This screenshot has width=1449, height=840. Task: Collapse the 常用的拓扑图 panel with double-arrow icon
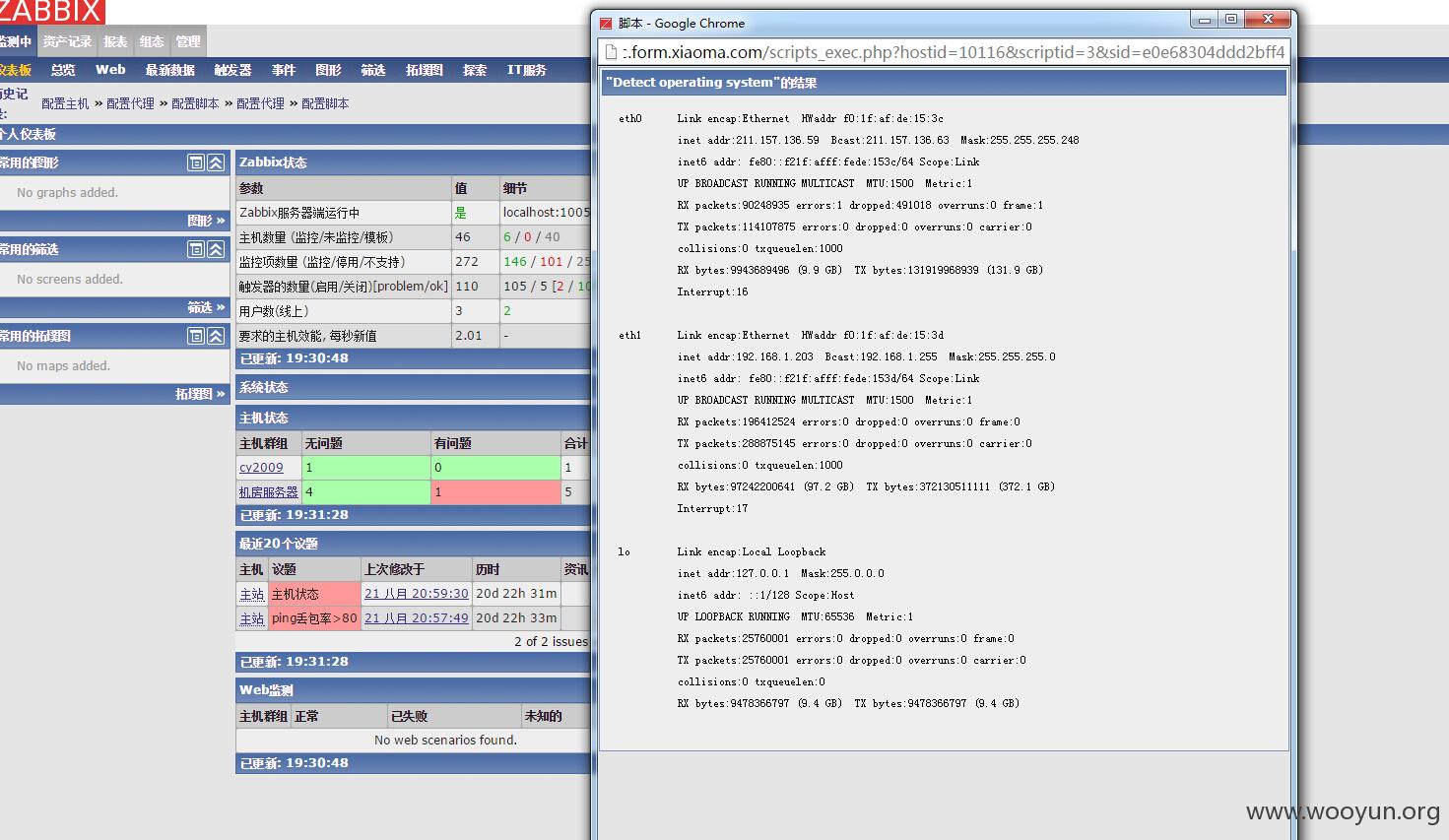(216, 336)
